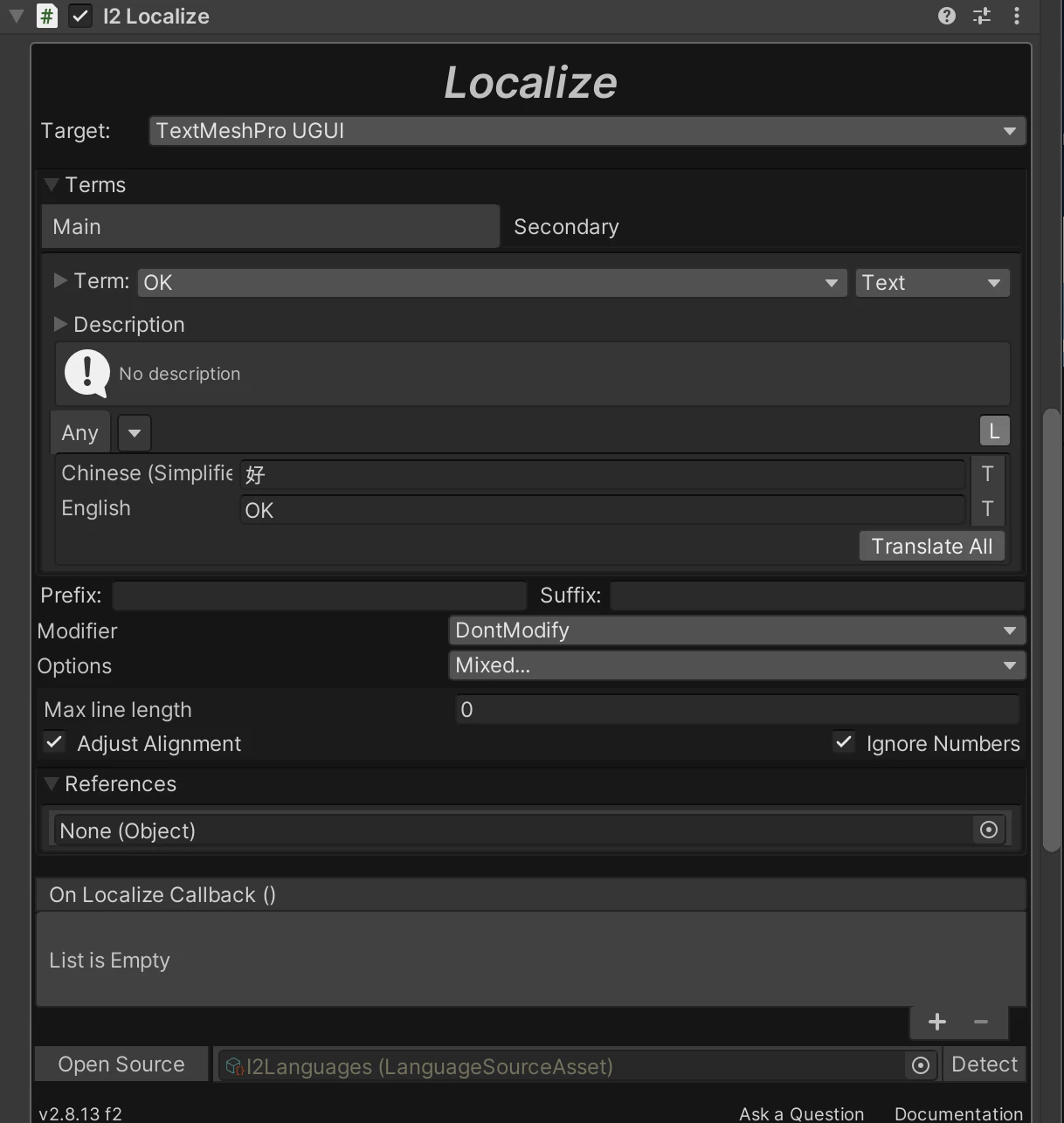Viewport: 1064px width, 1123px height.
Task: Disable the I2 Localize component checkbox
Action: tap(80, 16)
